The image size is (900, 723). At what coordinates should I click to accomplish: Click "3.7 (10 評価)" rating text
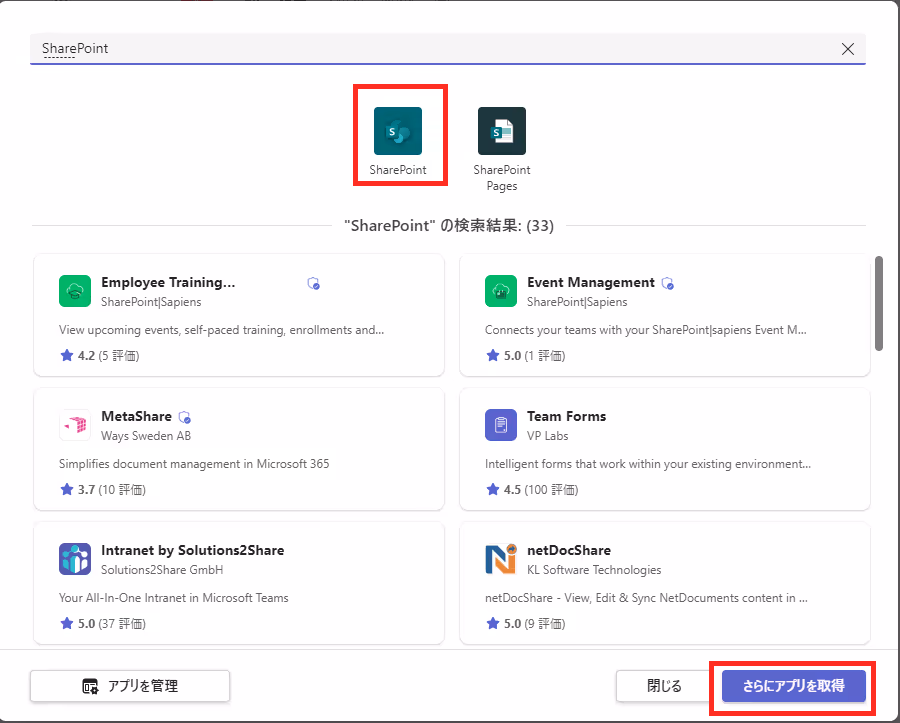point(112,489)
